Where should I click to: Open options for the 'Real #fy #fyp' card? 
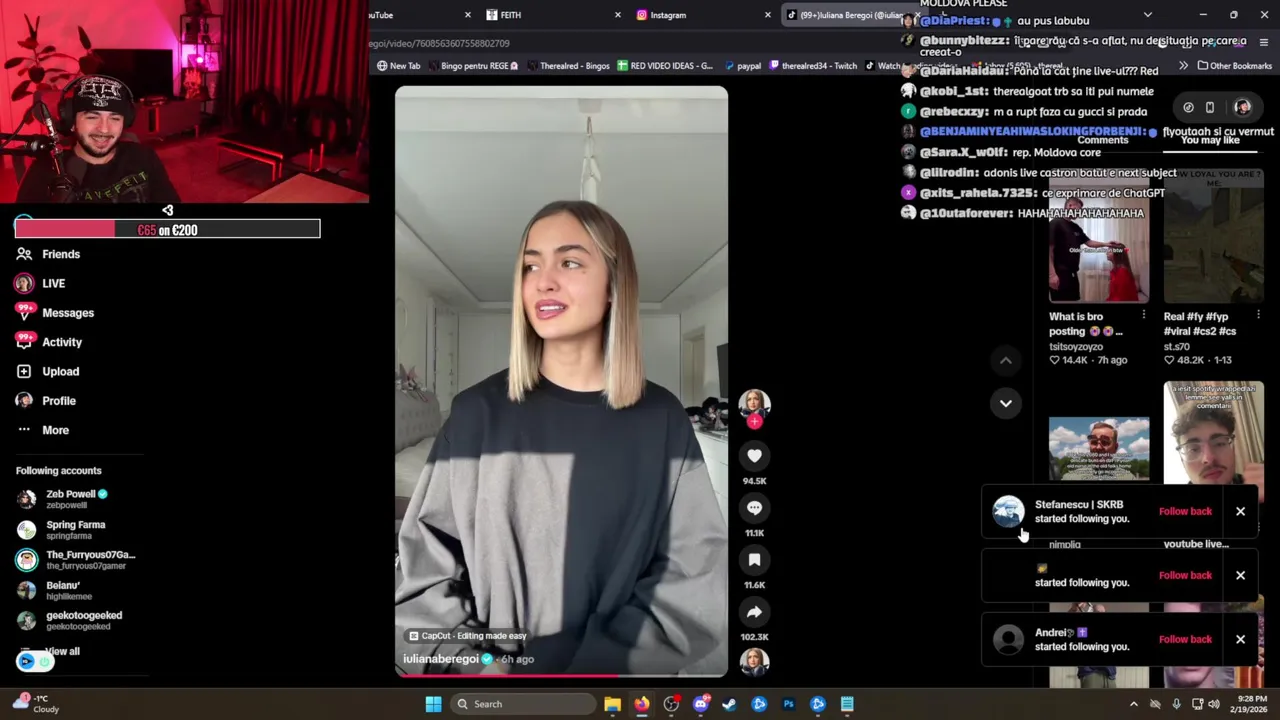point(1258,315)
